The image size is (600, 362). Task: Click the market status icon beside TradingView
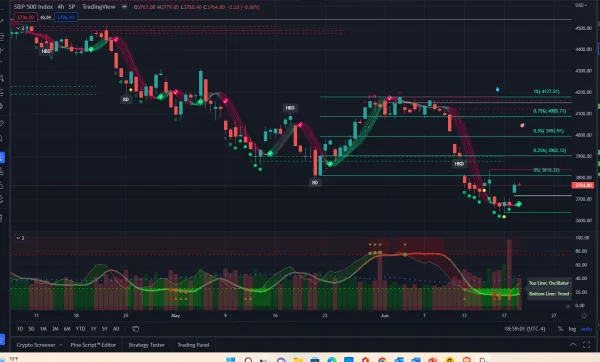(x=124, y=7)
